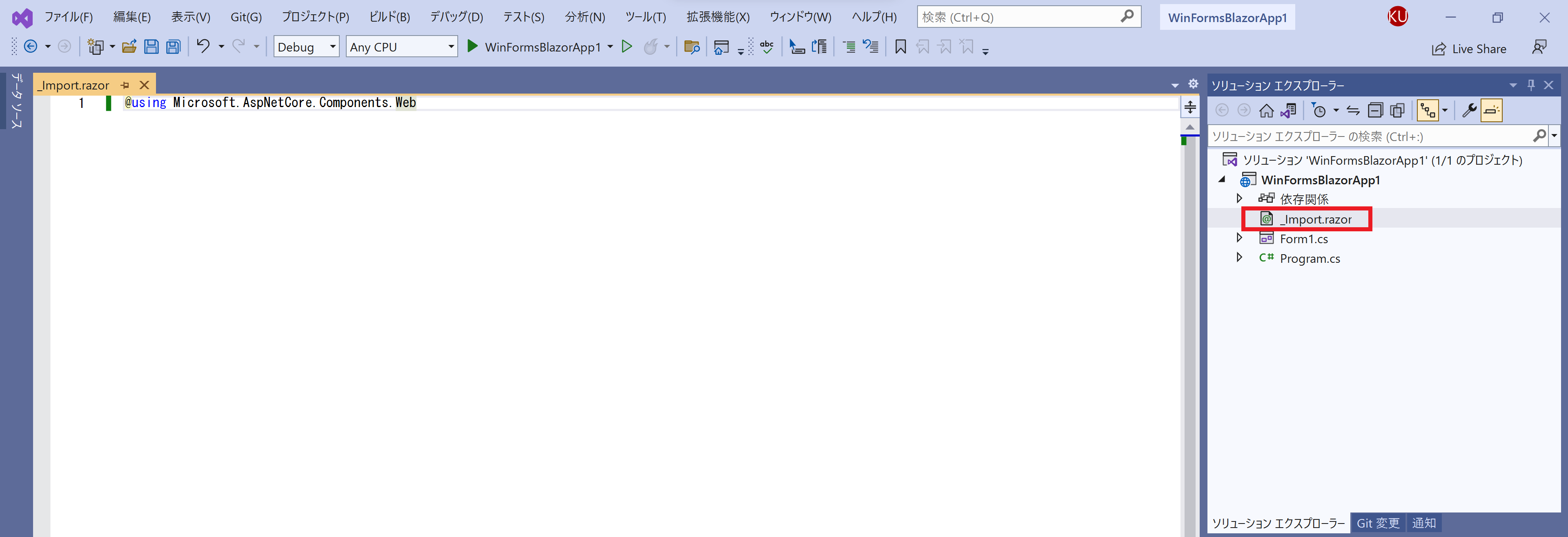
Task: Click the Program.cs file
Action: click(x=1310, y=258)
